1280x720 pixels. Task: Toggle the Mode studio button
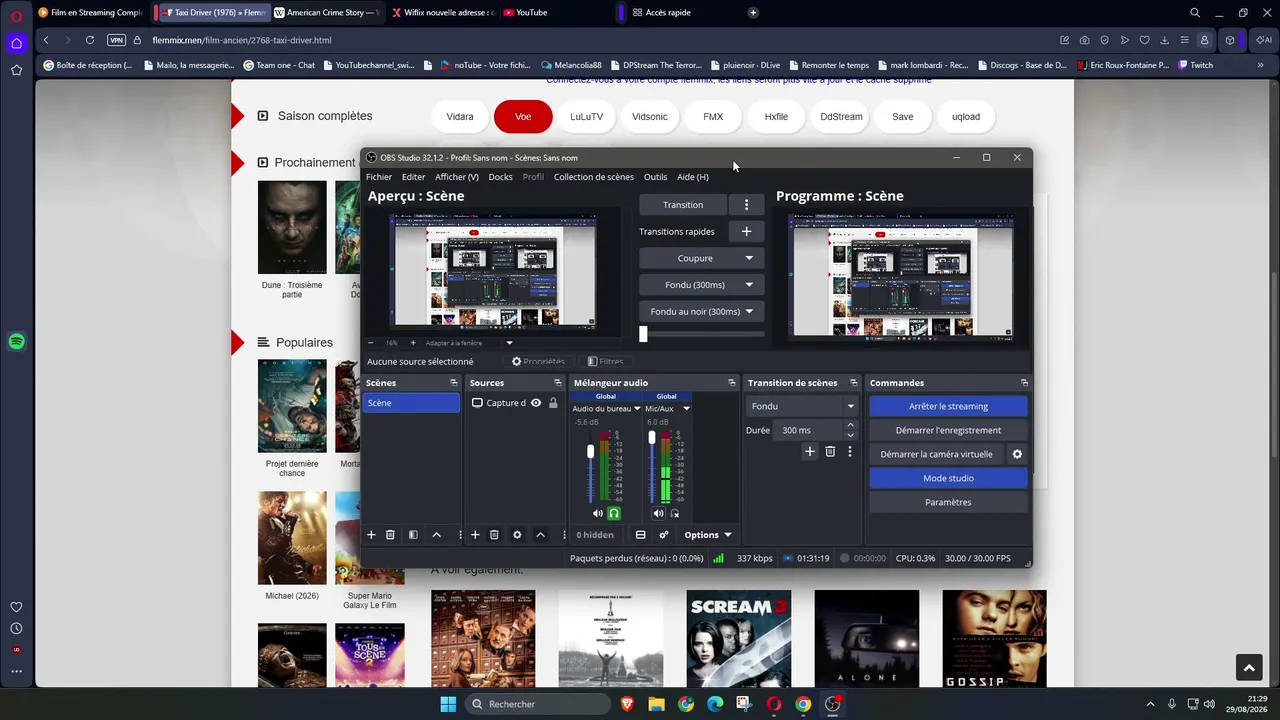(x=948, y=478)
